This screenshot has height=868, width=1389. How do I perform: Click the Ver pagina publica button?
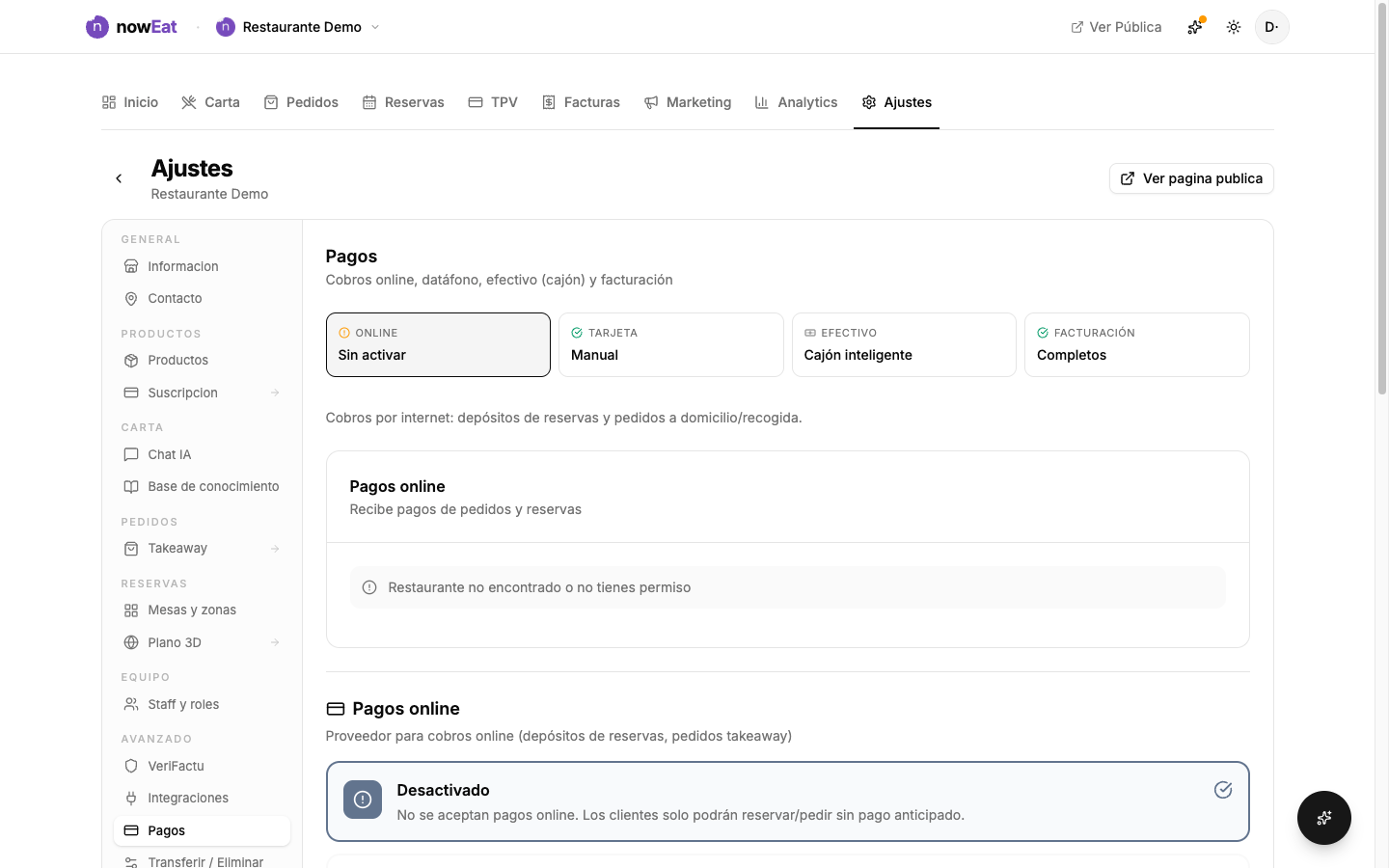[1191, 178]
